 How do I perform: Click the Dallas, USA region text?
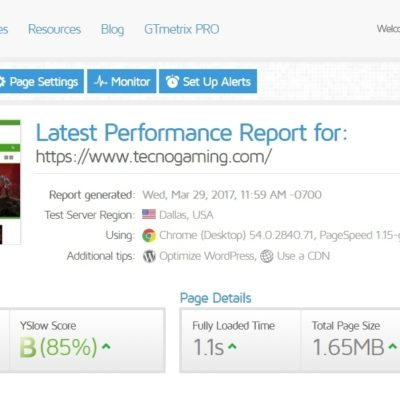click(186, 215)
